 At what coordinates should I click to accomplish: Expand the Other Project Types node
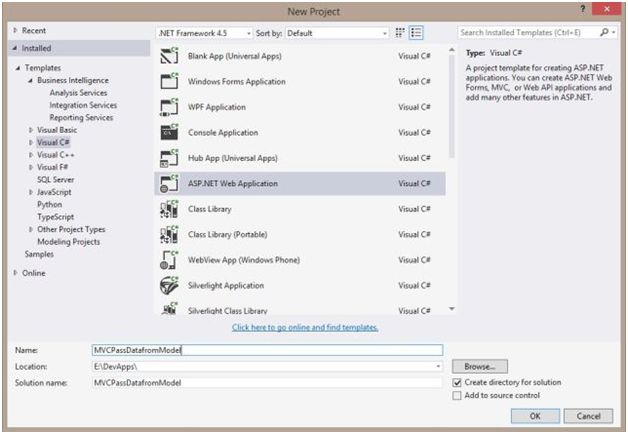click(30, 229)
